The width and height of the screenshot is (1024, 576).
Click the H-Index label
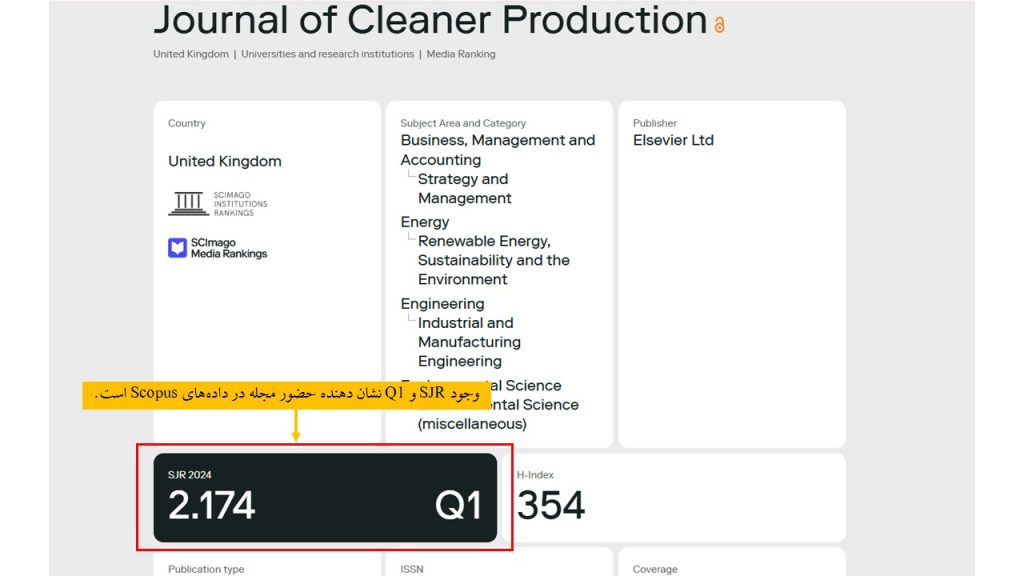pos(535,475)
